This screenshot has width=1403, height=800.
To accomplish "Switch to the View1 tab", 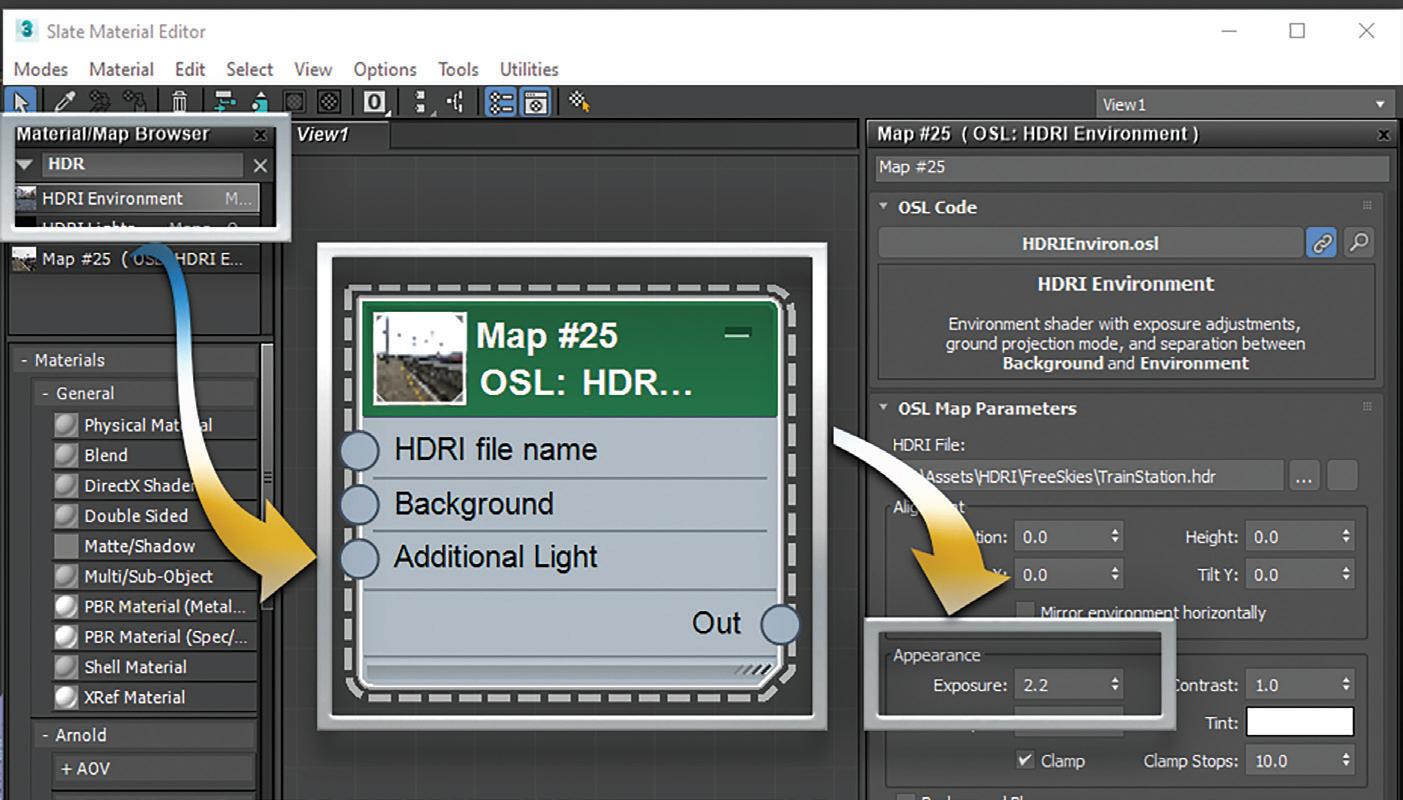I will [x=323, y=134].
